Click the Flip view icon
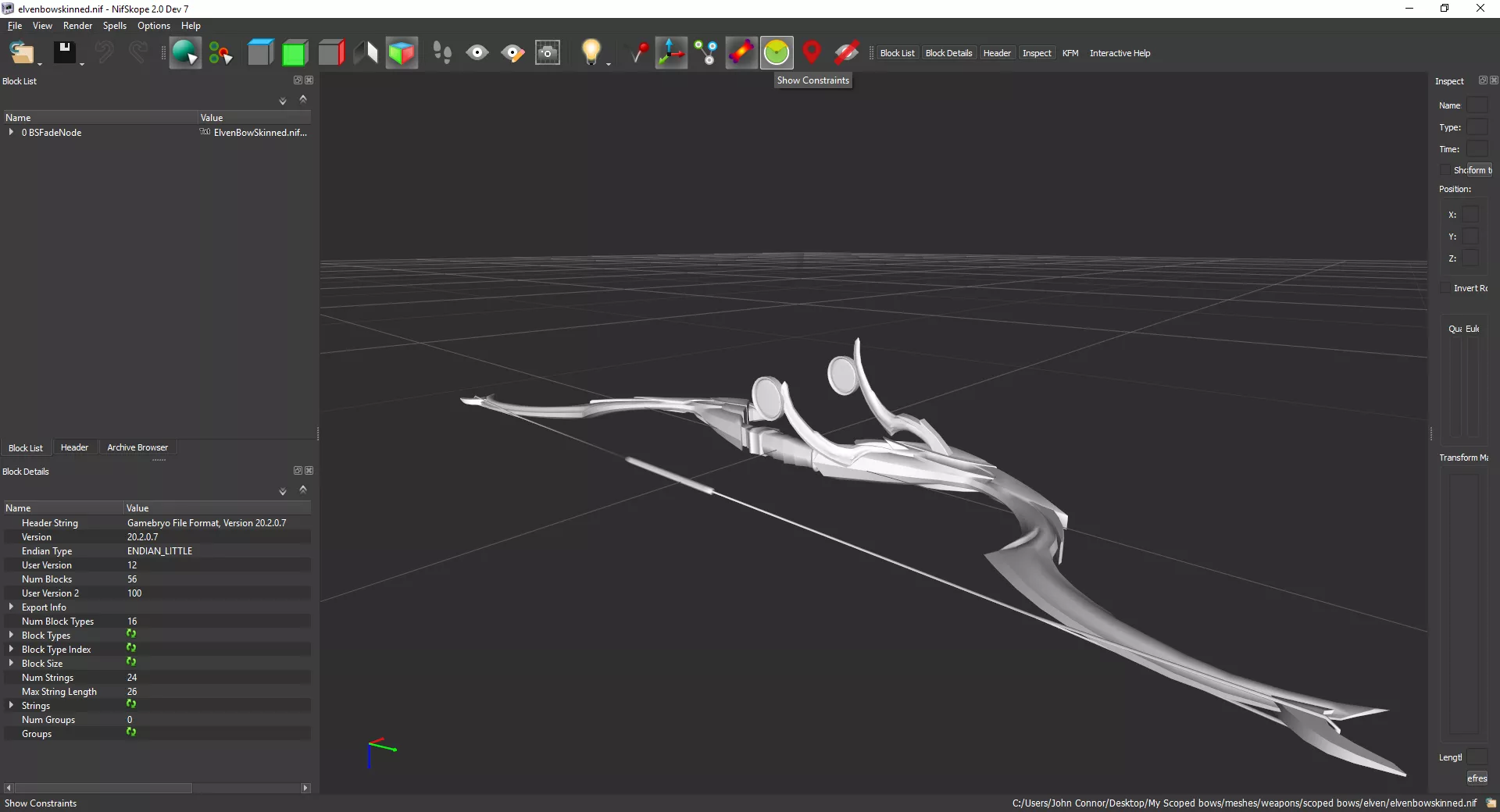The width and height of the screenshot is (1500, 812). pyautogui.click(x=366, y=53)
